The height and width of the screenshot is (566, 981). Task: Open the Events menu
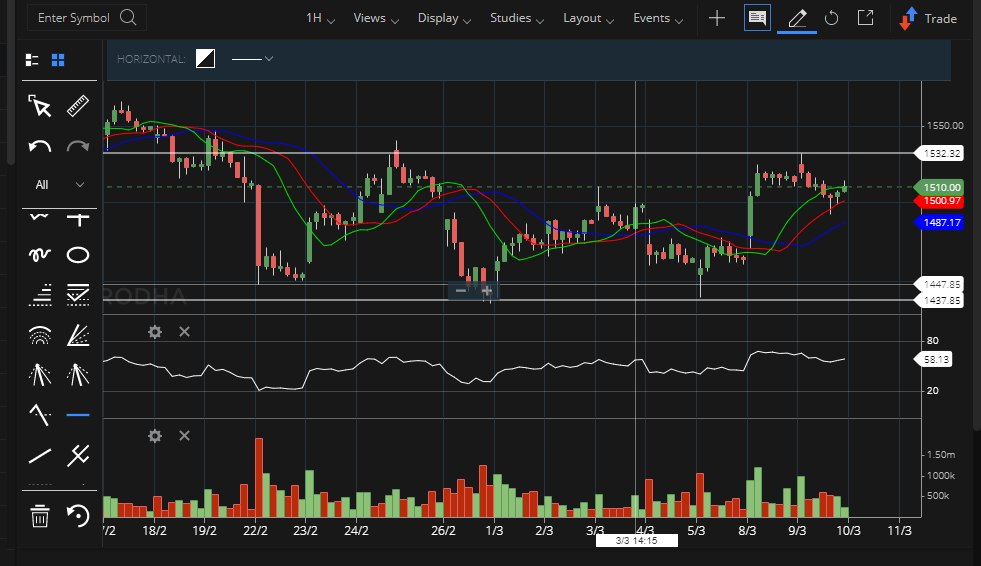pyautogui.click(x=658, y=18)
